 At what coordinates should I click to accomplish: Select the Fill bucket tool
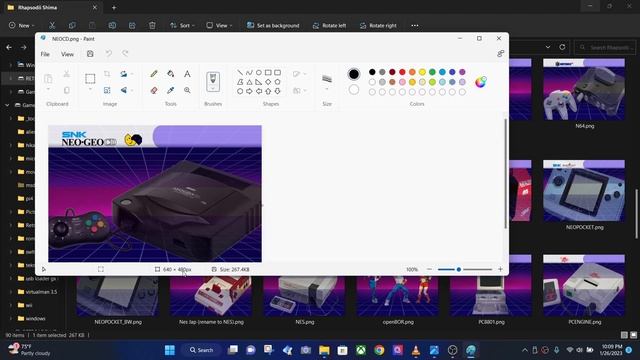[171, 74]
